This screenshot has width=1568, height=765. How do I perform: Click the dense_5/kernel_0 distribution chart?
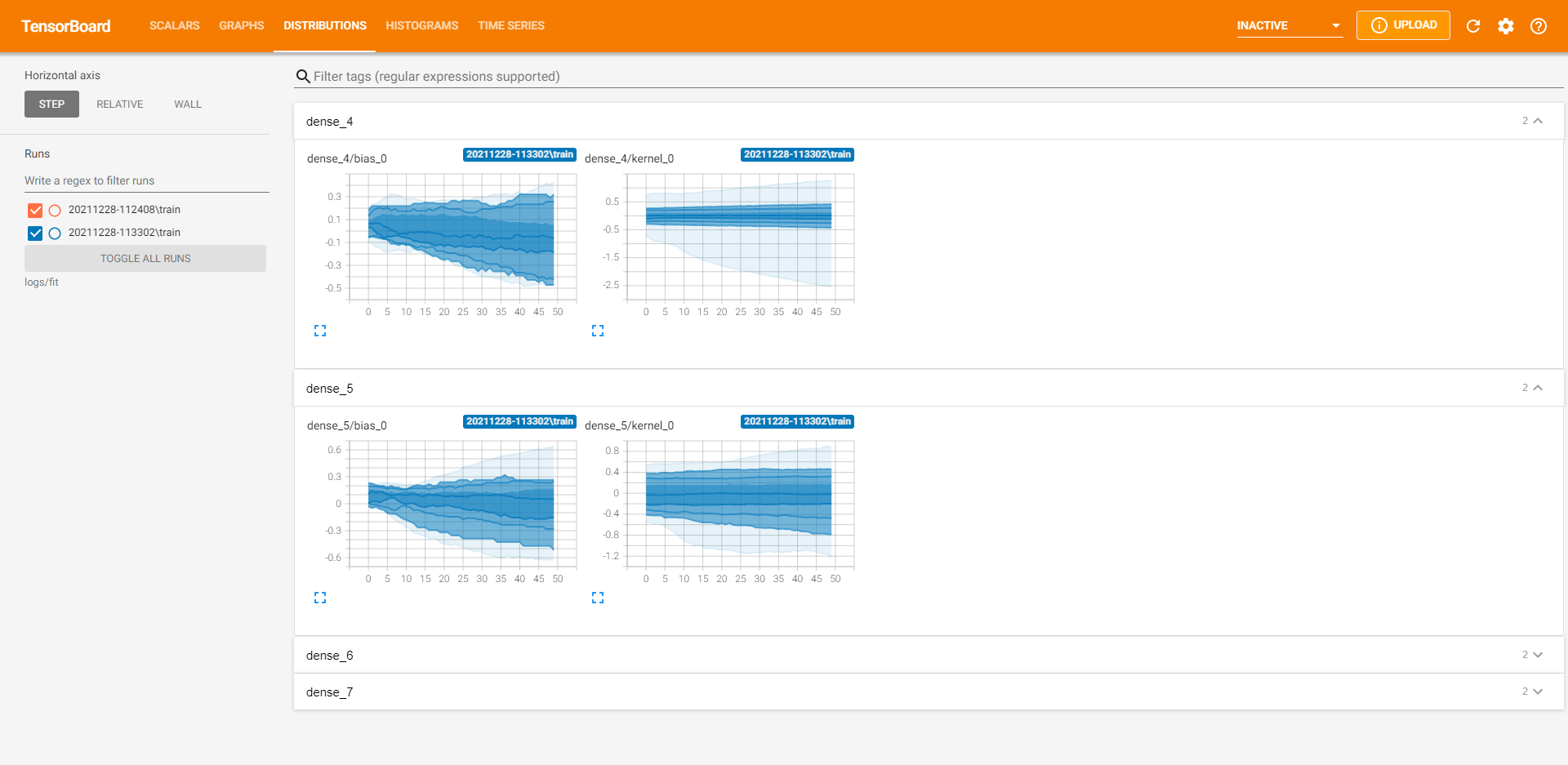740,505
